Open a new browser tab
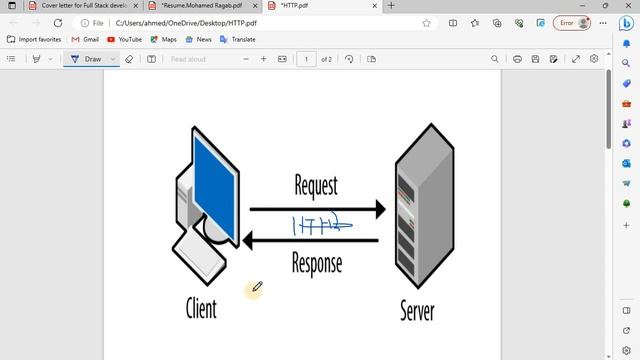 [x=391, y=6]
